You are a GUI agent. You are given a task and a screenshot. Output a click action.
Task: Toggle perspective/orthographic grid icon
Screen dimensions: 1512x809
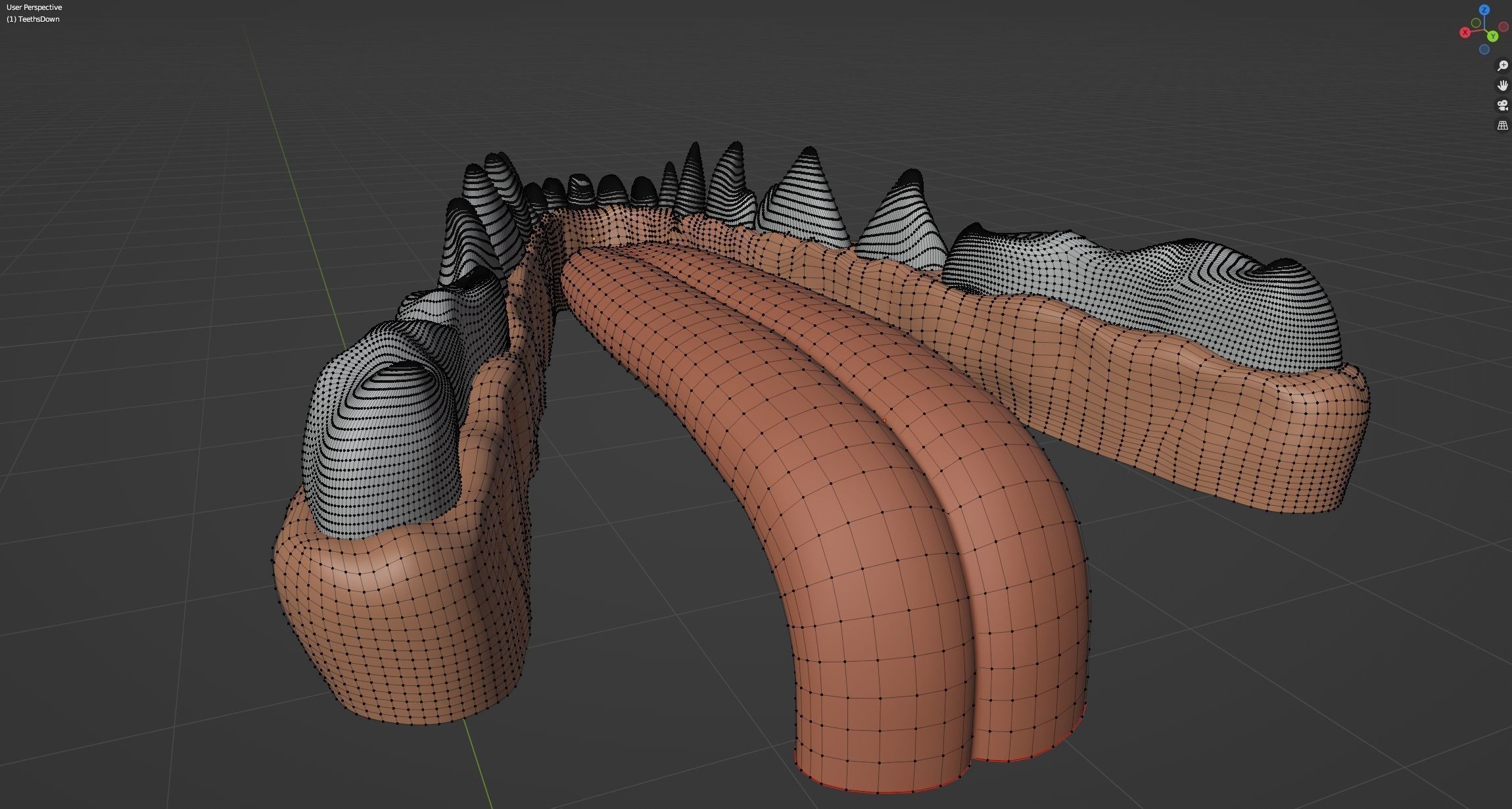1502,125
